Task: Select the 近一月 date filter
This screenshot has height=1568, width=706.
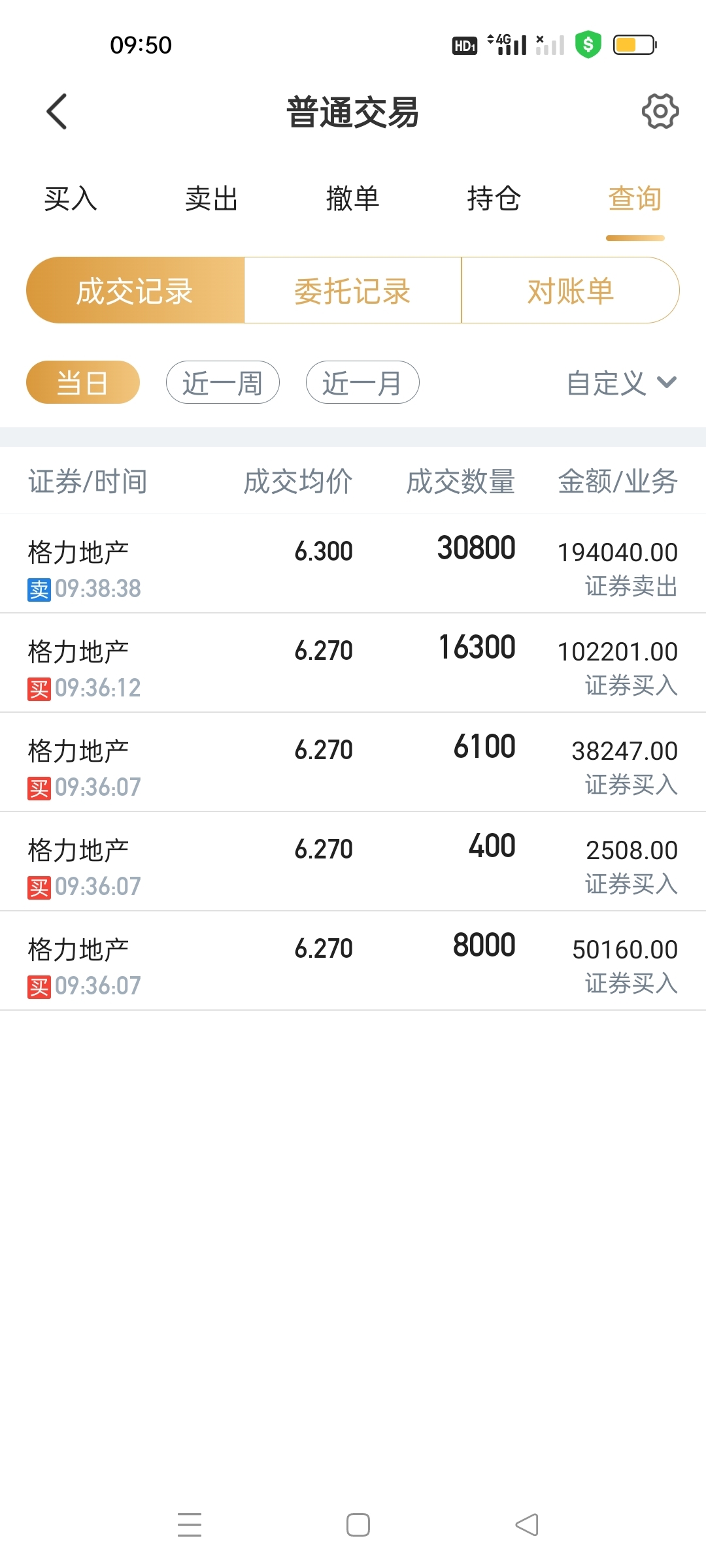Action: point(363,382)
